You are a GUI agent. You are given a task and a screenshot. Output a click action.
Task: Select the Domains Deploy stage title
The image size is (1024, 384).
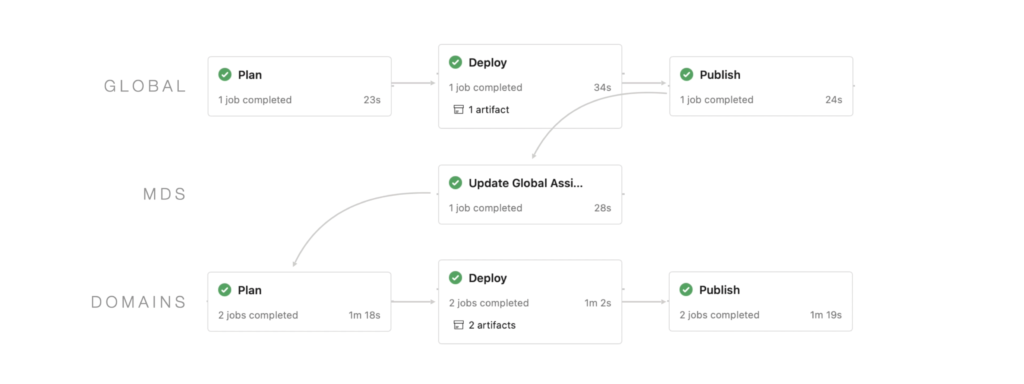(x=488, y=278)
